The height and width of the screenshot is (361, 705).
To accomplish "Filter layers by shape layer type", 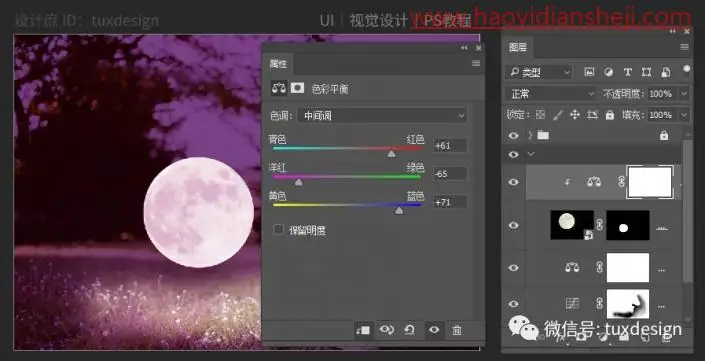I will (x=647, y=72).
